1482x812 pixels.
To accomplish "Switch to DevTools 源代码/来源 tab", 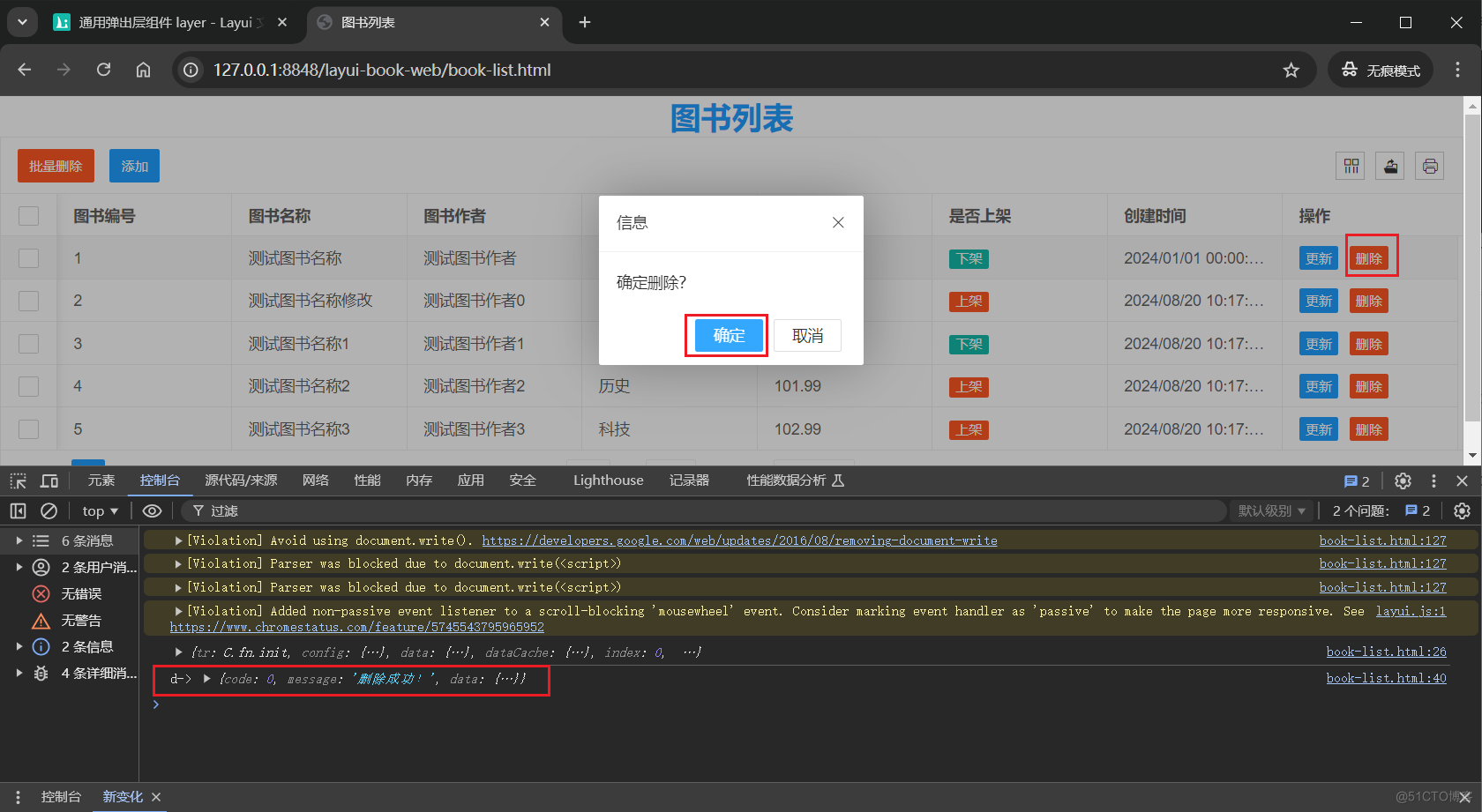I will point(241,480).
